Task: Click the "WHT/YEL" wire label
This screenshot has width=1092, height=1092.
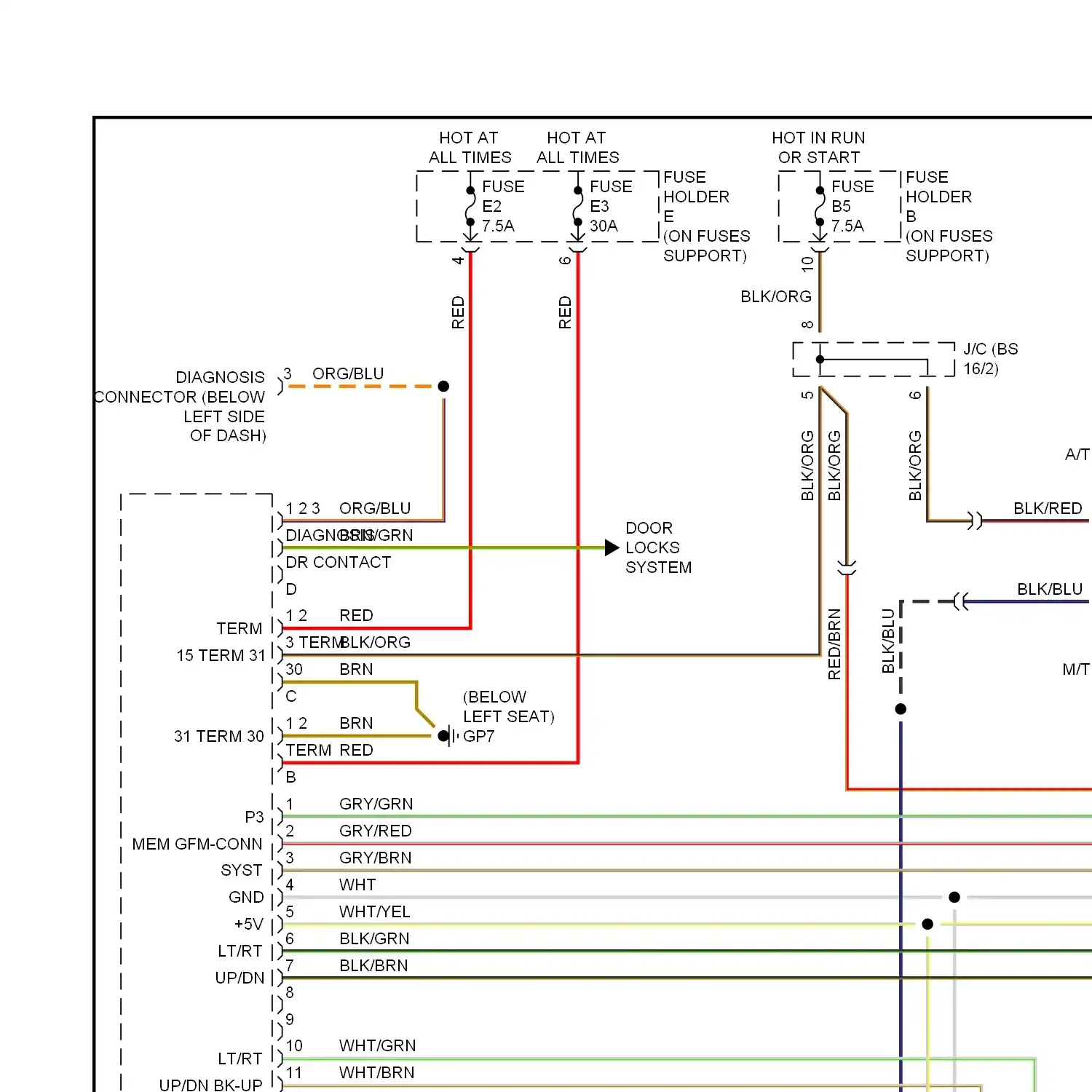Action: pos(374,911)
